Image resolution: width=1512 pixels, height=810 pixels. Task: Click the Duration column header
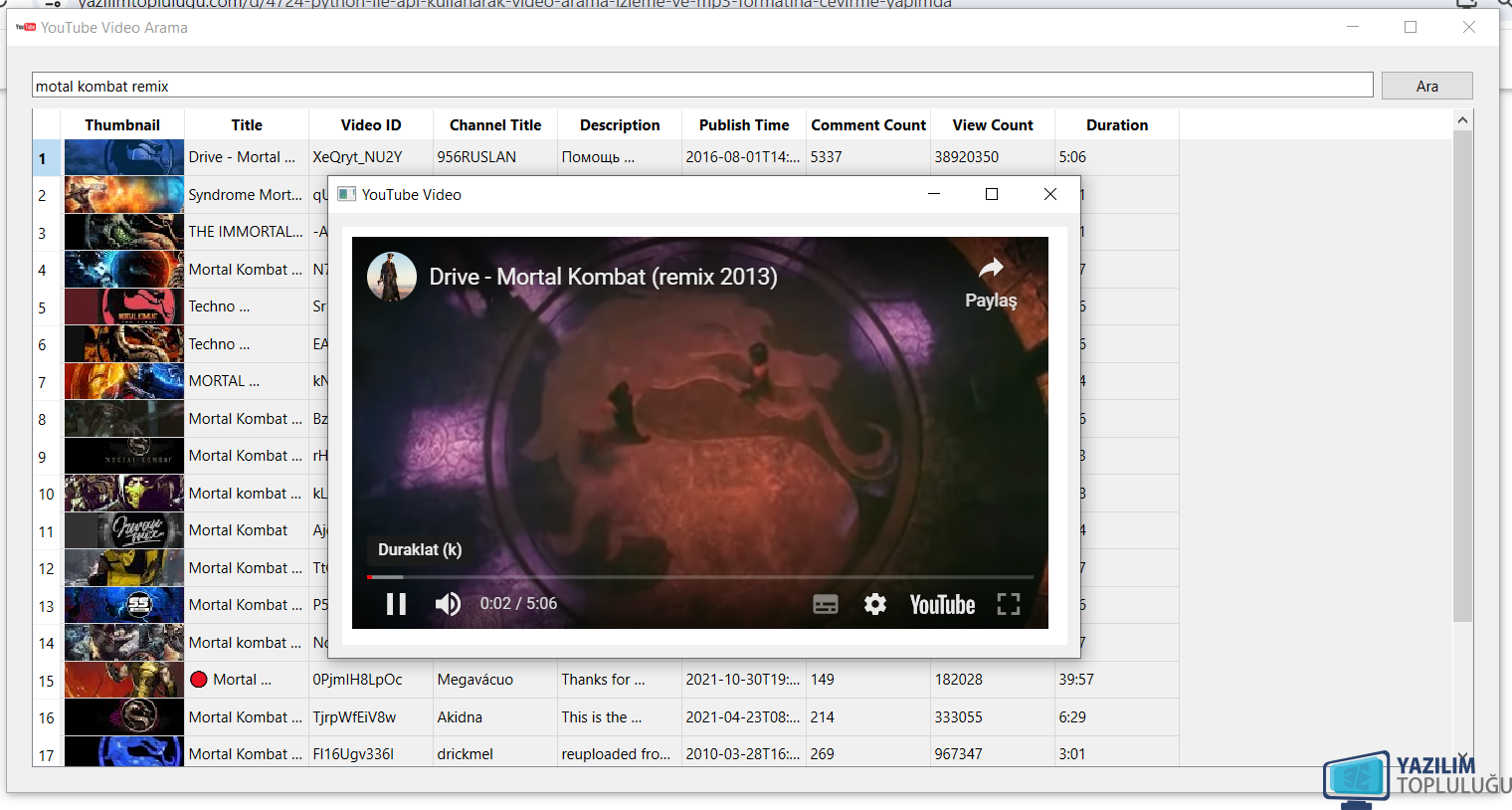coord(1117,124)
